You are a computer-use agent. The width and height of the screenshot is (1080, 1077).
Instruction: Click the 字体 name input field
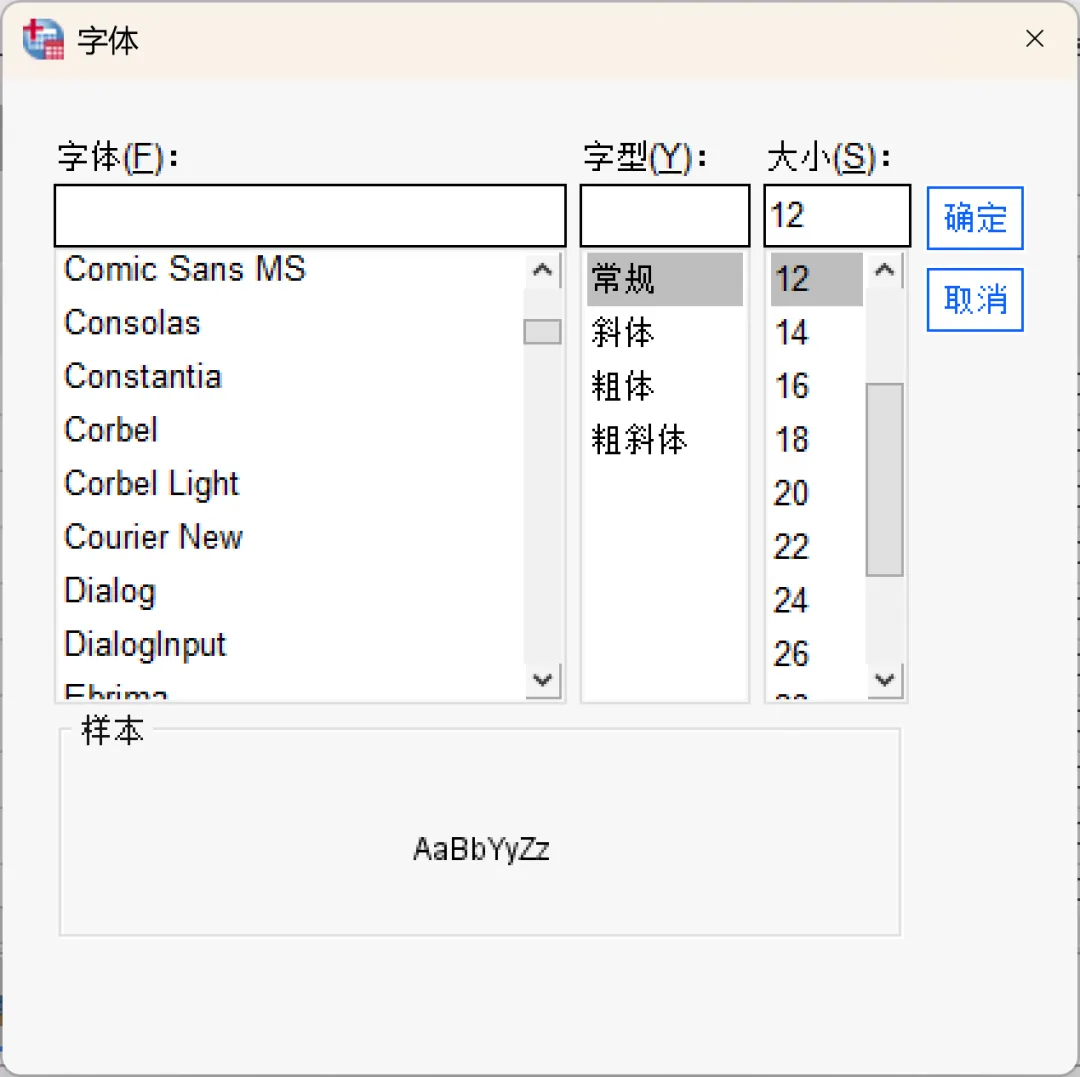(x=309, y=215)
